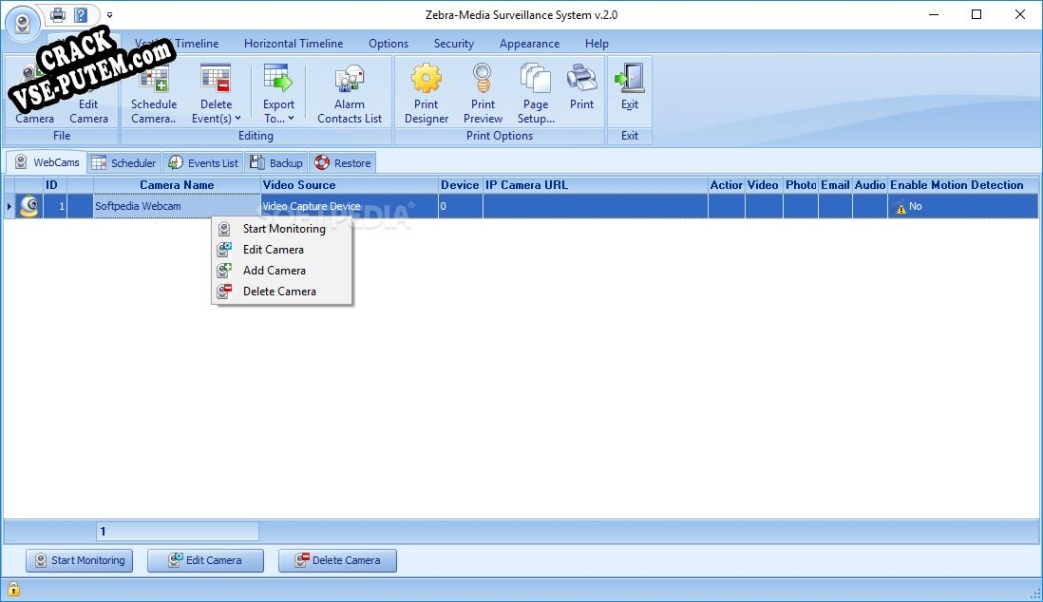This screenshot has width=1043, height=602.
Task: Launch the Print Designer
Action: 426,93
